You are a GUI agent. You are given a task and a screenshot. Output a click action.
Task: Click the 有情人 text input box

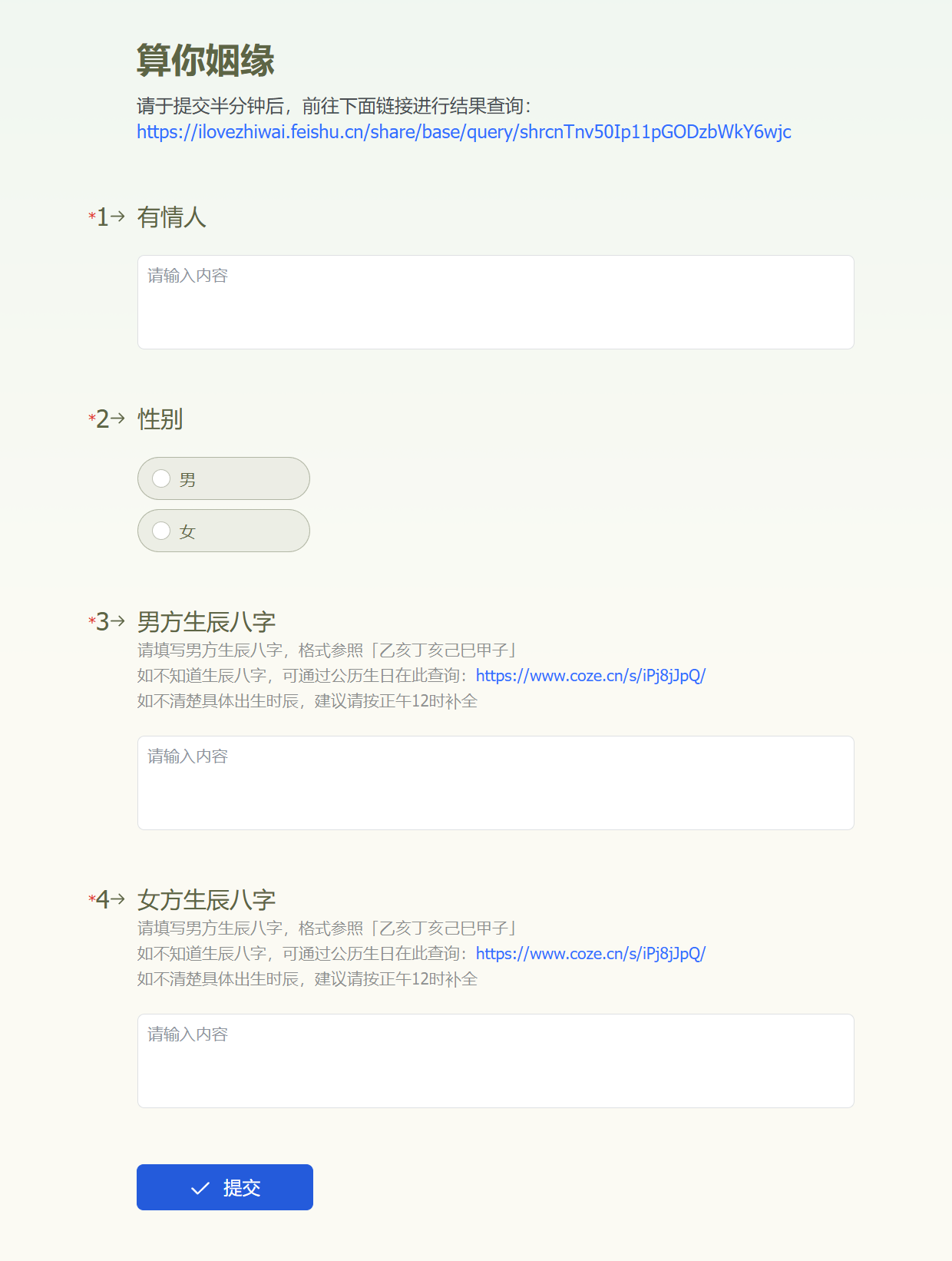click(495, 302)
